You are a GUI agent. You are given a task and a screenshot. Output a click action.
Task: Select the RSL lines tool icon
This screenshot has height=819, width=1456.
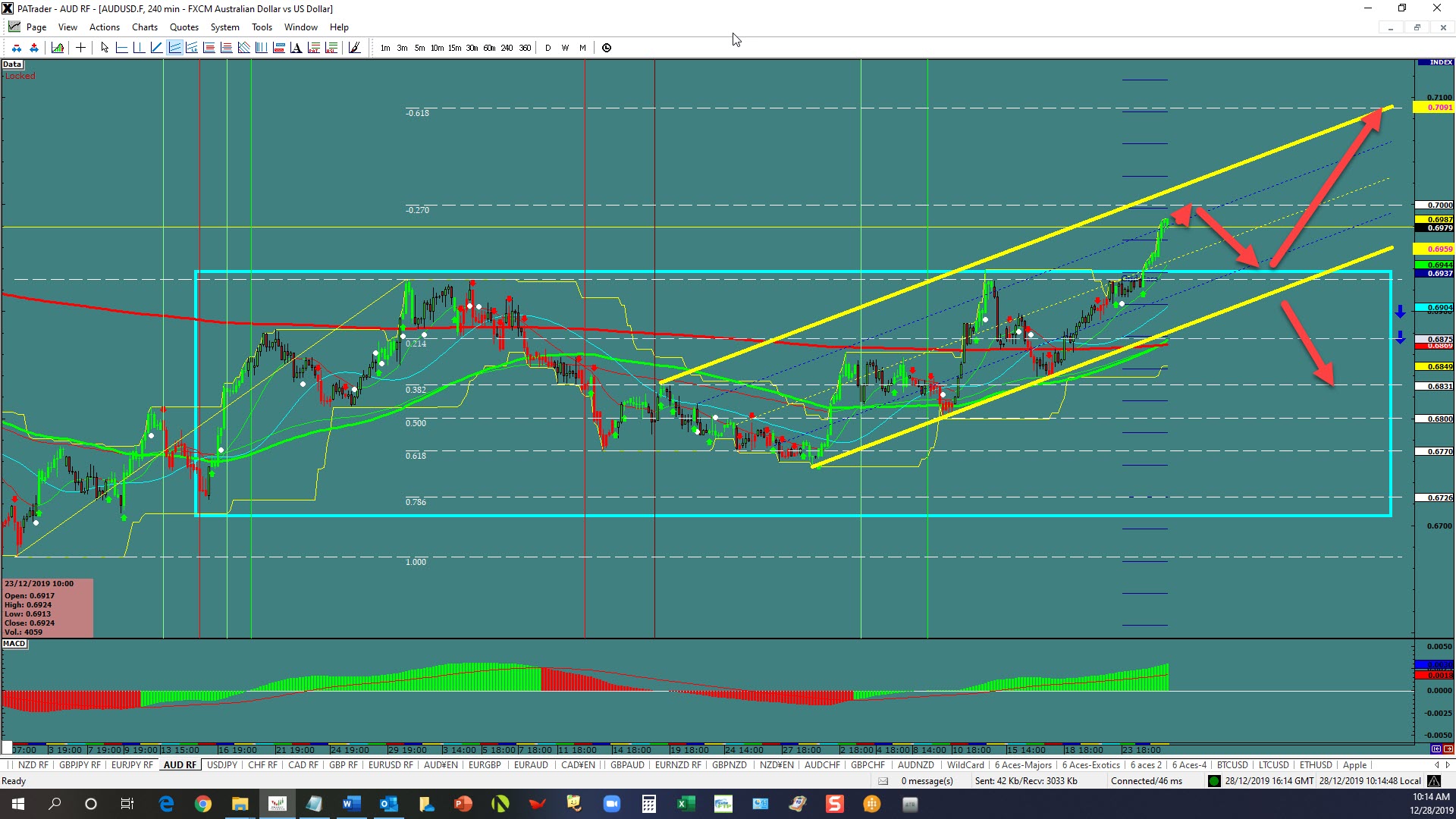[x=331, y=48]
